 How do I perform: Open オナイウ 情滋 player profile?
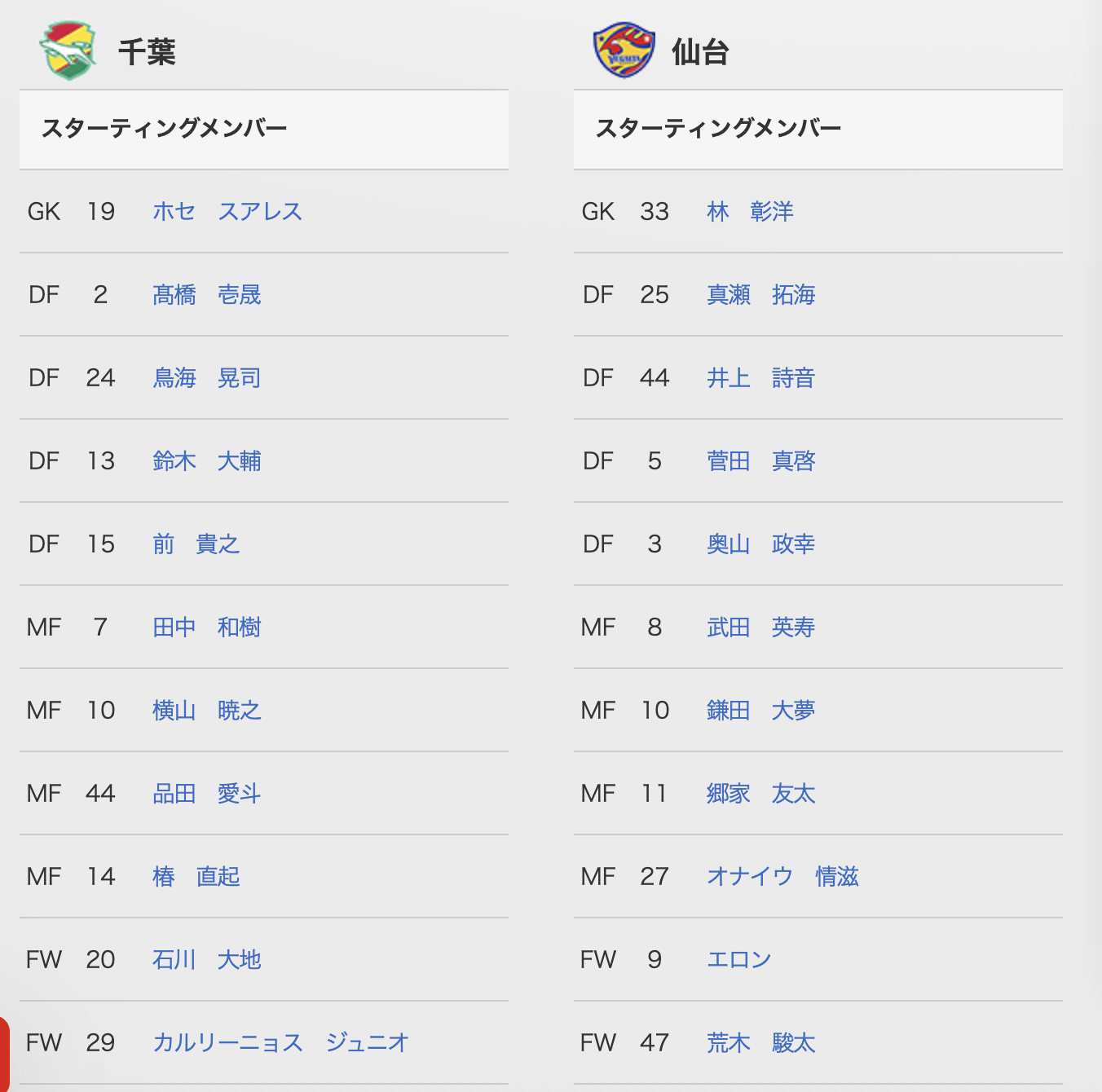[783, 877]
